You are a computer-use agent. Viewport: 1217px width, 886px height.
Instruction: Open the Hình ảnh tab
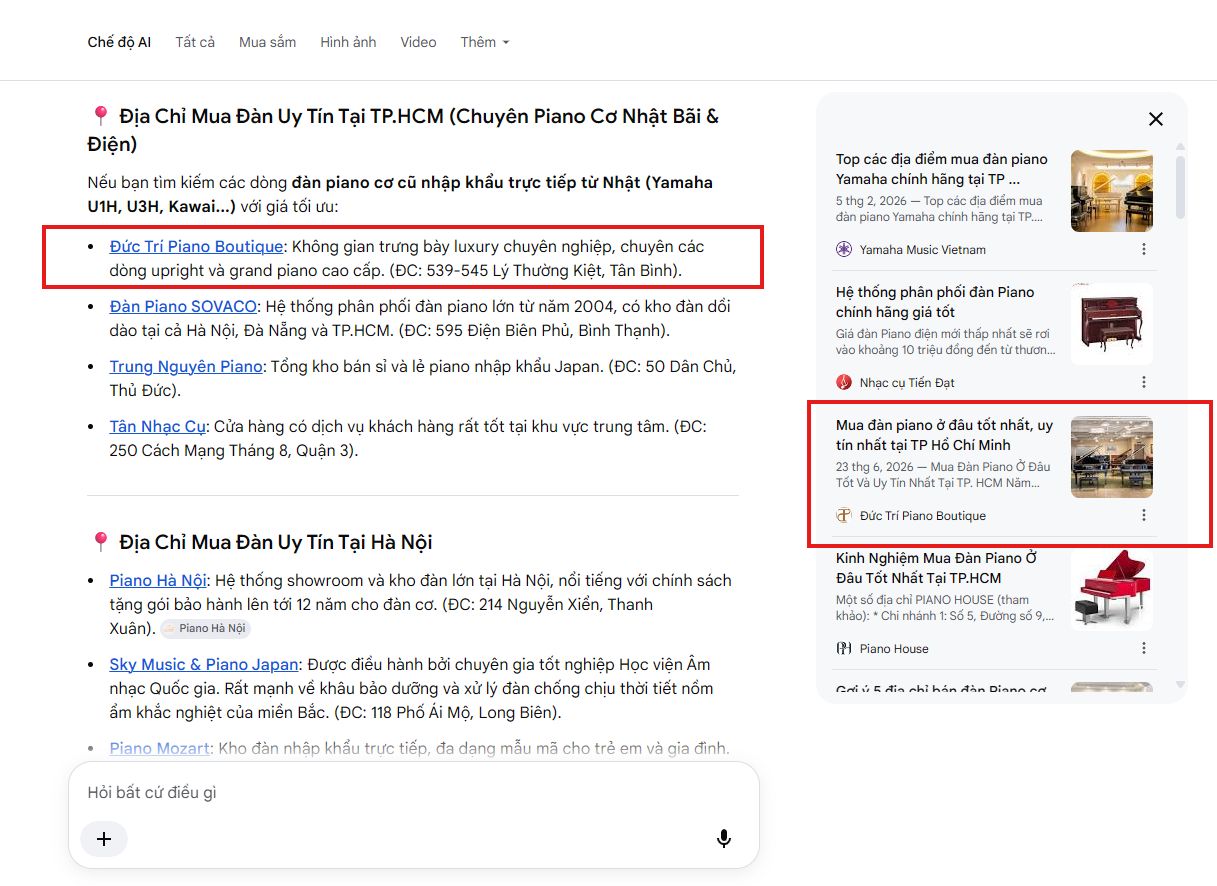coord(348,42)
